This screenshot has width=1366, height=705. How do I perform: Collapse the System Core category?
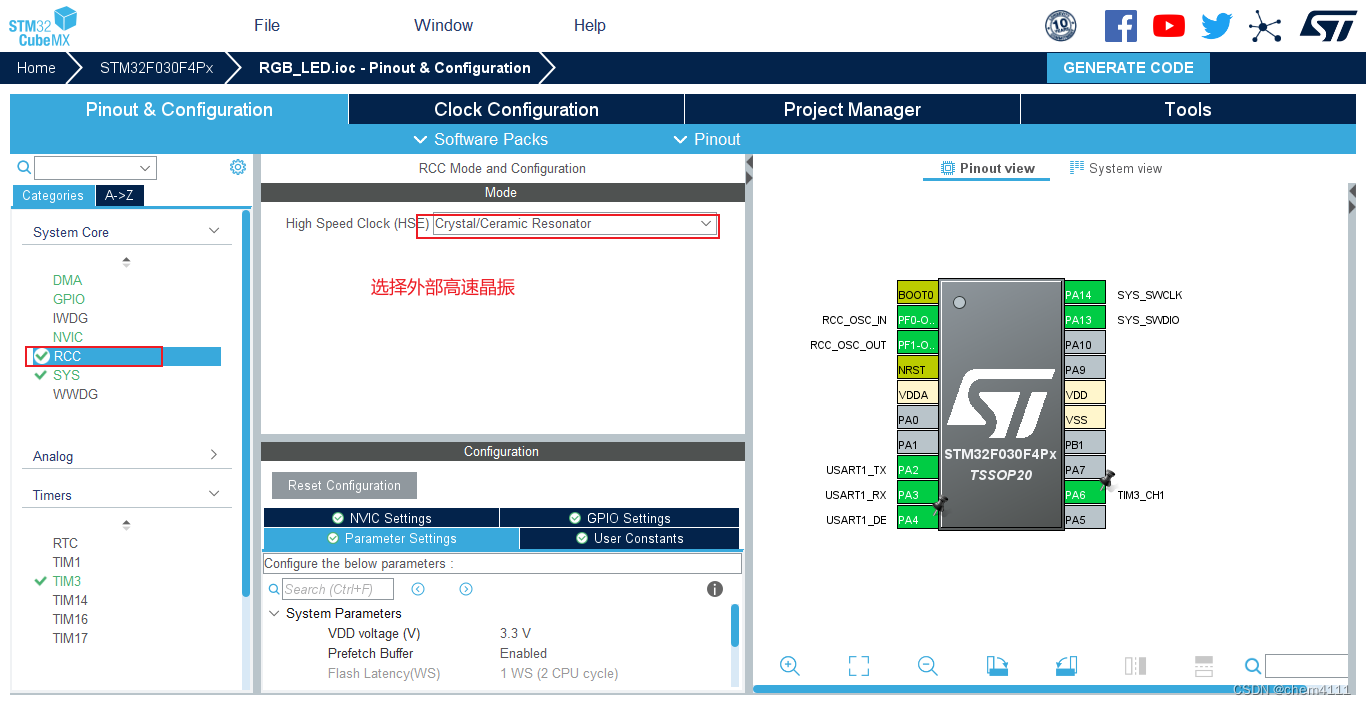point(213,229)
